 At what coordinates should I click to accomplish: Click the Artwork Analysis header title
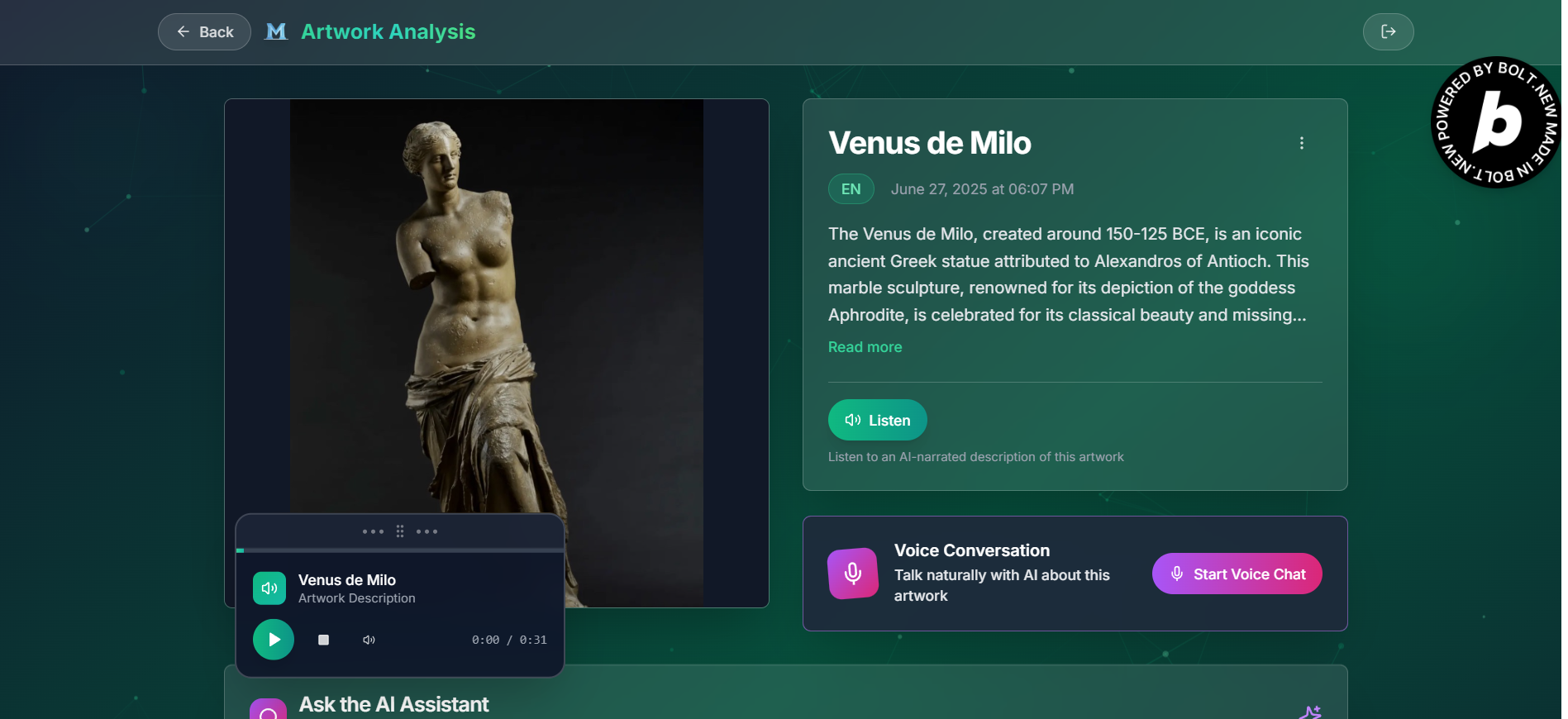pos(388,31)
